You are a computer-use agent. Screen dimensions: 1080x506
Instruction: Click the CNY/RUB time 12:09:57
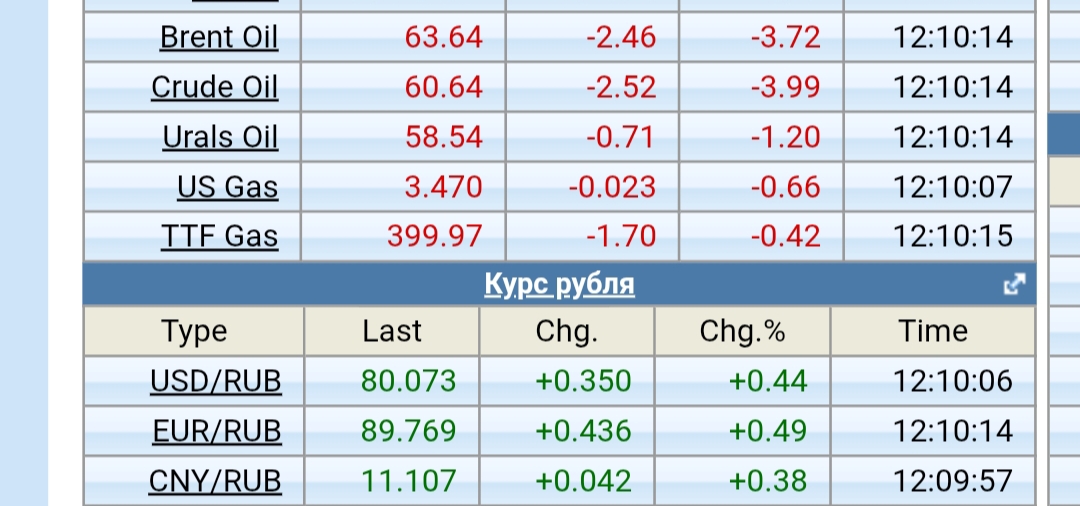[x=952, y=482]
